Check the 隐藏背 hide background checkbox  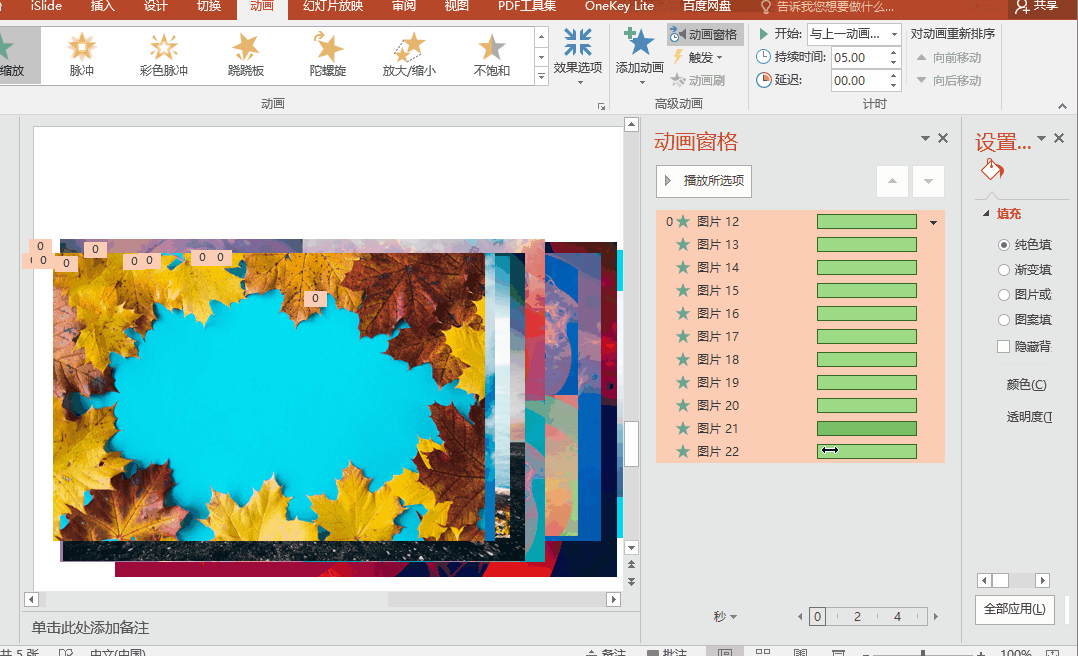click(x=1004, y=347)
